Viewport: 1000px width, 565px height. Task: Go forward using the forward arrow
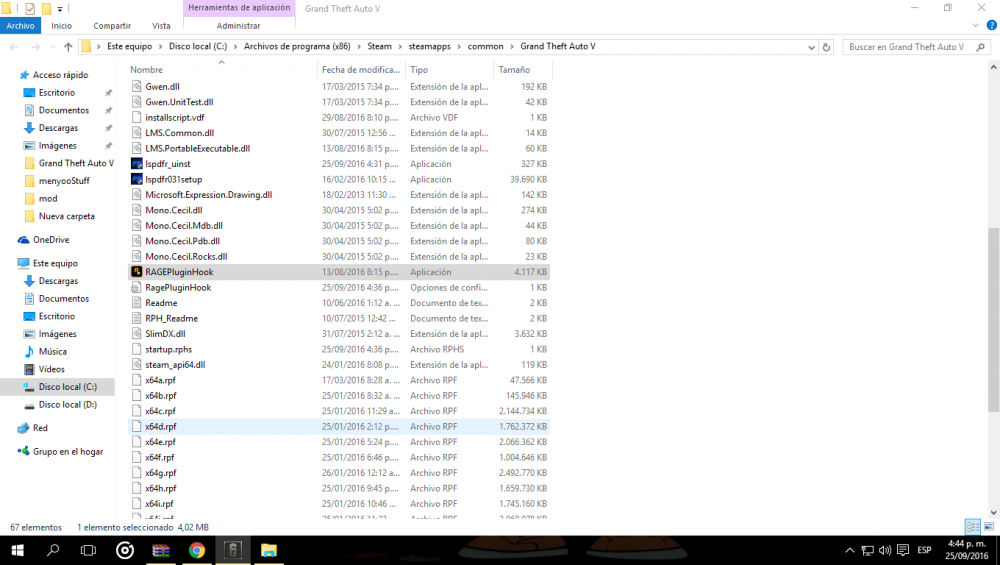tap(36, 47)
